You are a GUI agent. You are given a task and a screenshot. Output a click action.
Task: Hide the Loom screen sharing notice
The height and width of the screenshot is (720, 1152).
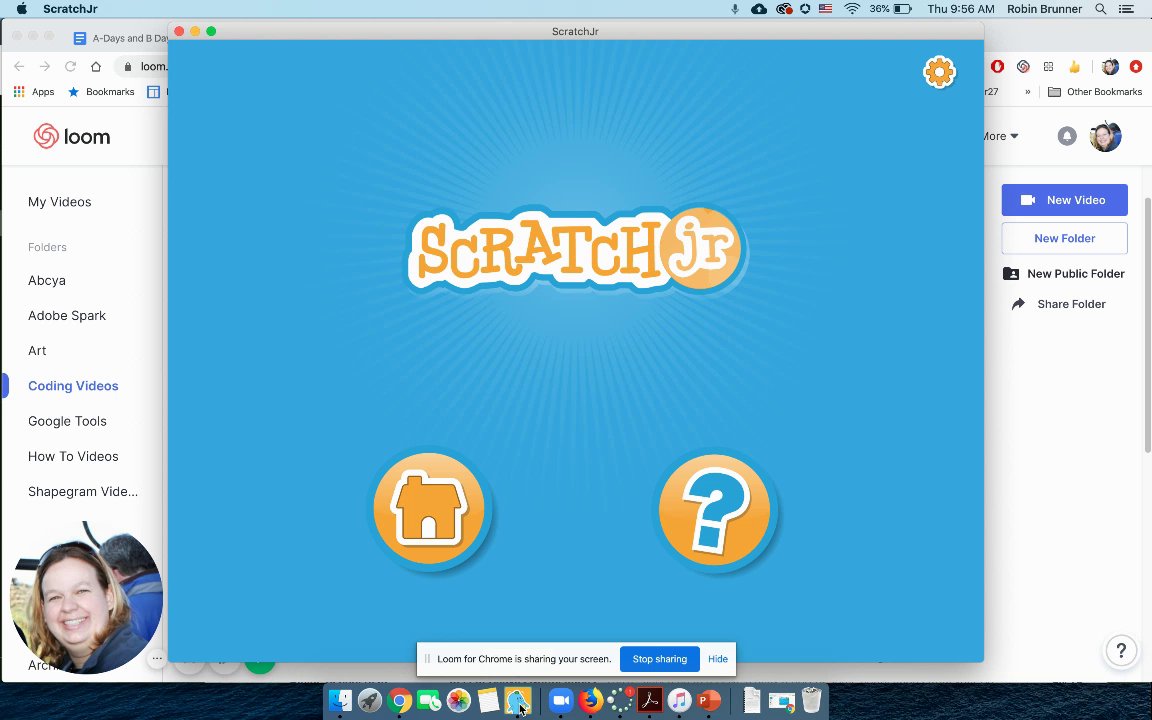point(718,659)
